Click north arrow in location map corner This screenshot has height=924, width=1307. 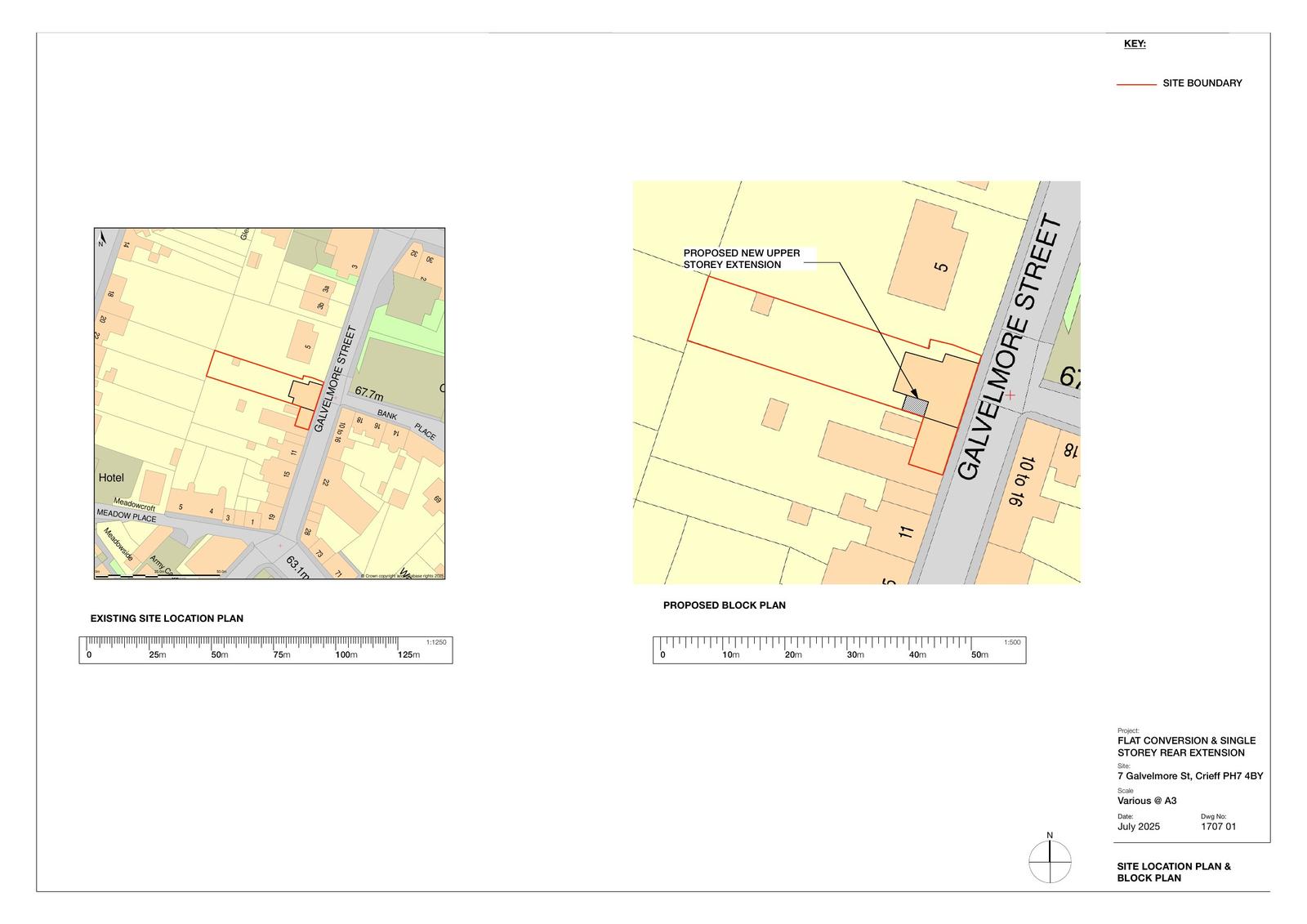click(102, 238)
